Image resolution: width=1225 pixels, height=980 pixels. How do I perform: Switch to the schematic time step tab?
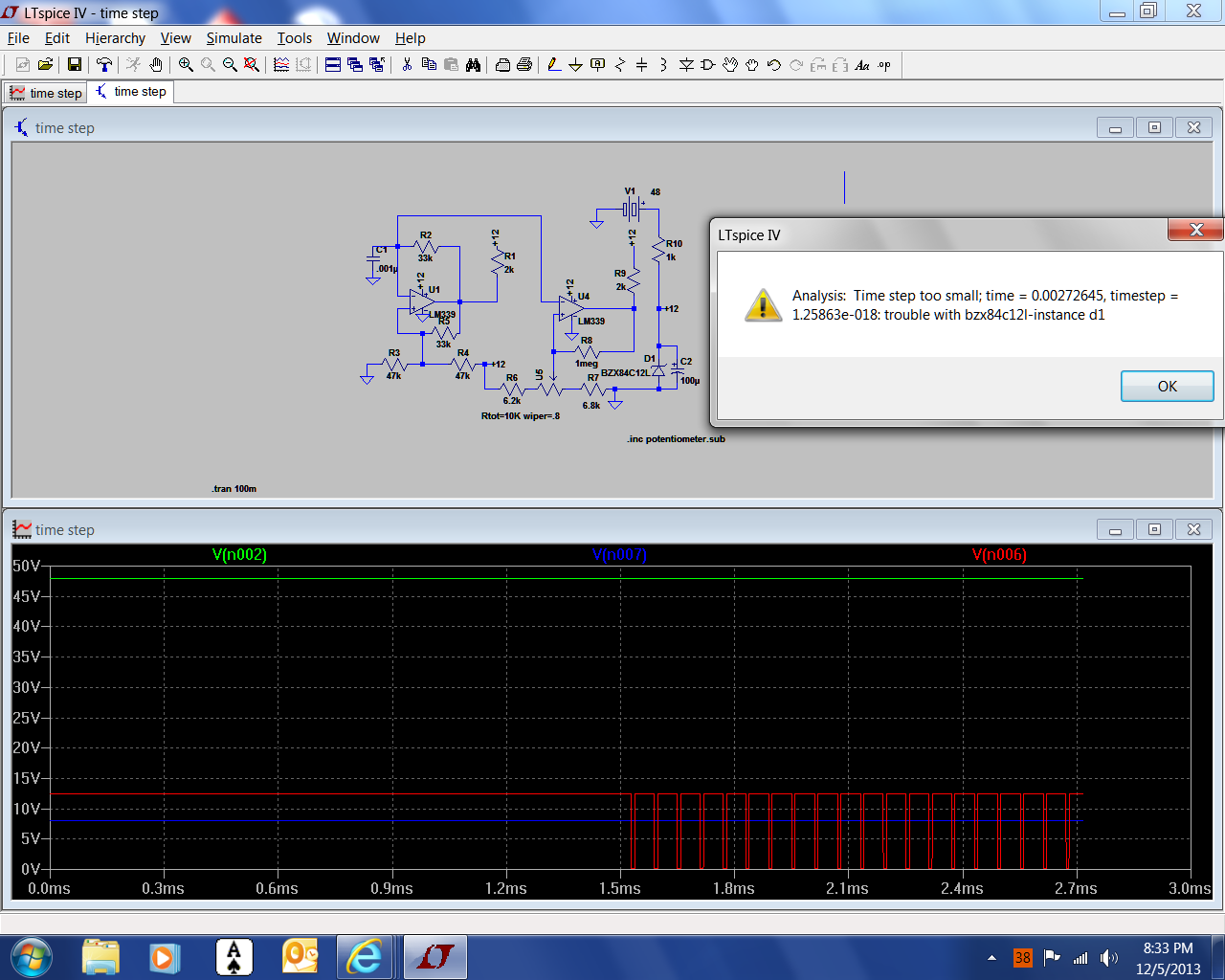[x=131, y=92]
